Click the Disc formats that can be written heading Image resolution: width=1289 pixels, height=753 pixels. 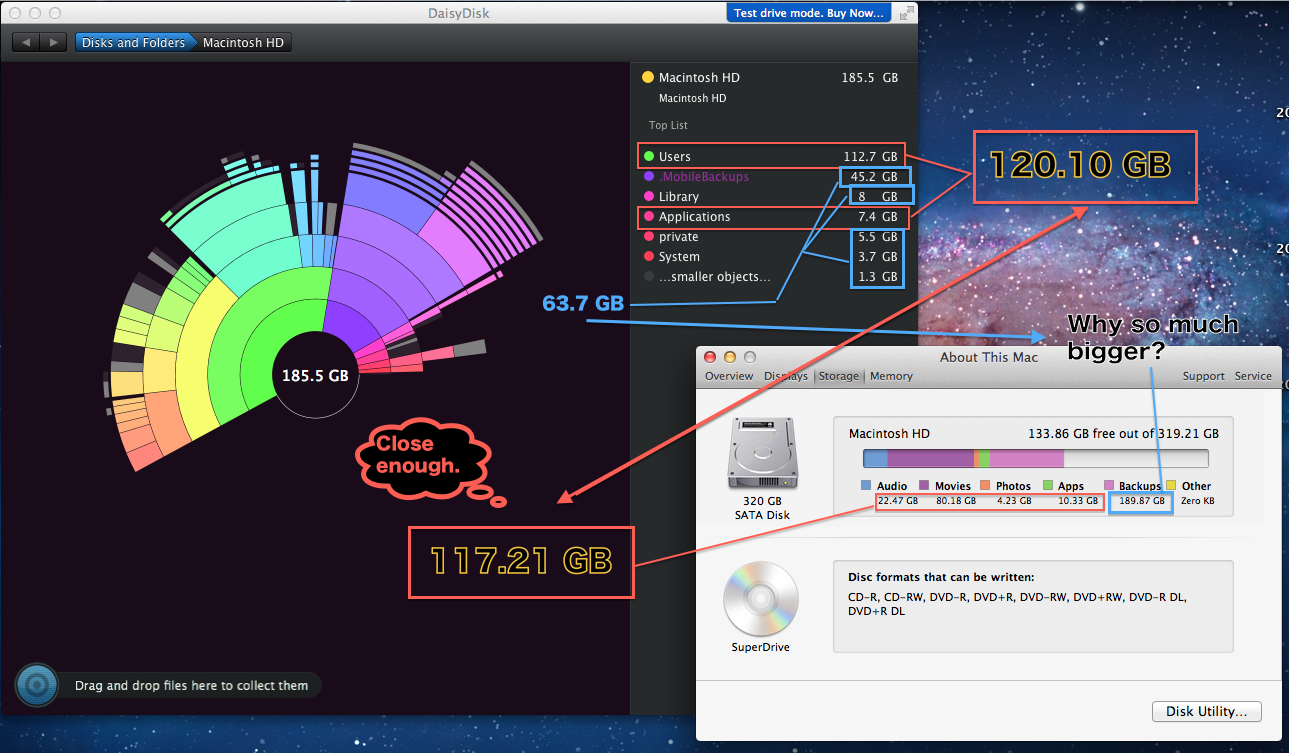941,577
